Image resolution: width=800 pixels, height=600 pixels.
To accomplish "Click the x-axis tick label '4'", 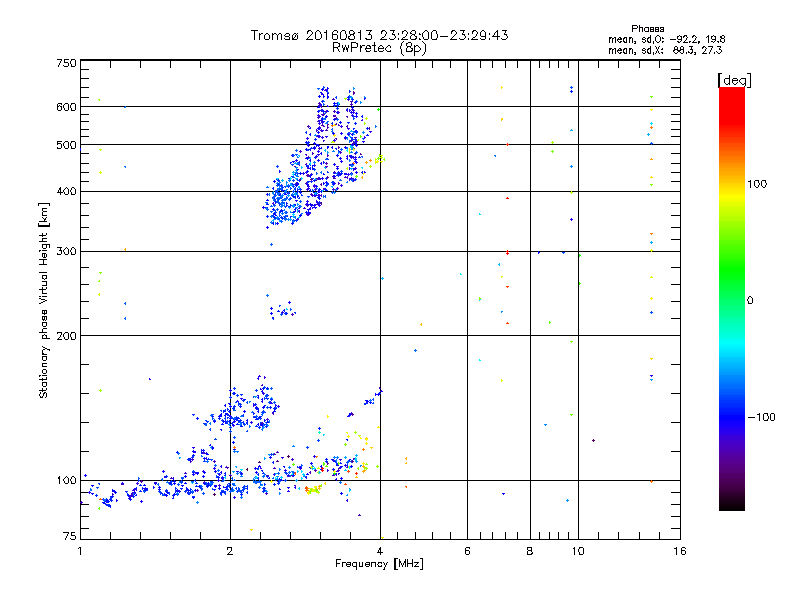I will pos(380,551).
